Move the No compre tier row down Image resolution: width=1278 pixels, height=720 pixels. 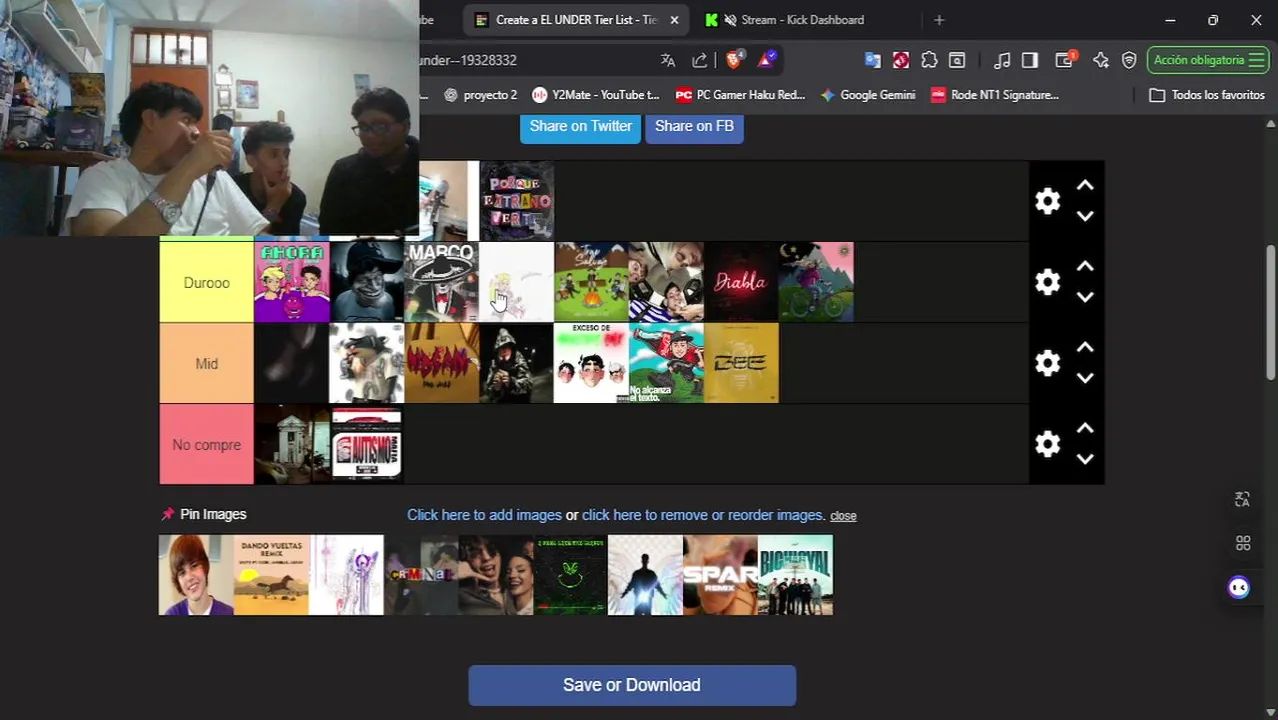pos(1085,459)
